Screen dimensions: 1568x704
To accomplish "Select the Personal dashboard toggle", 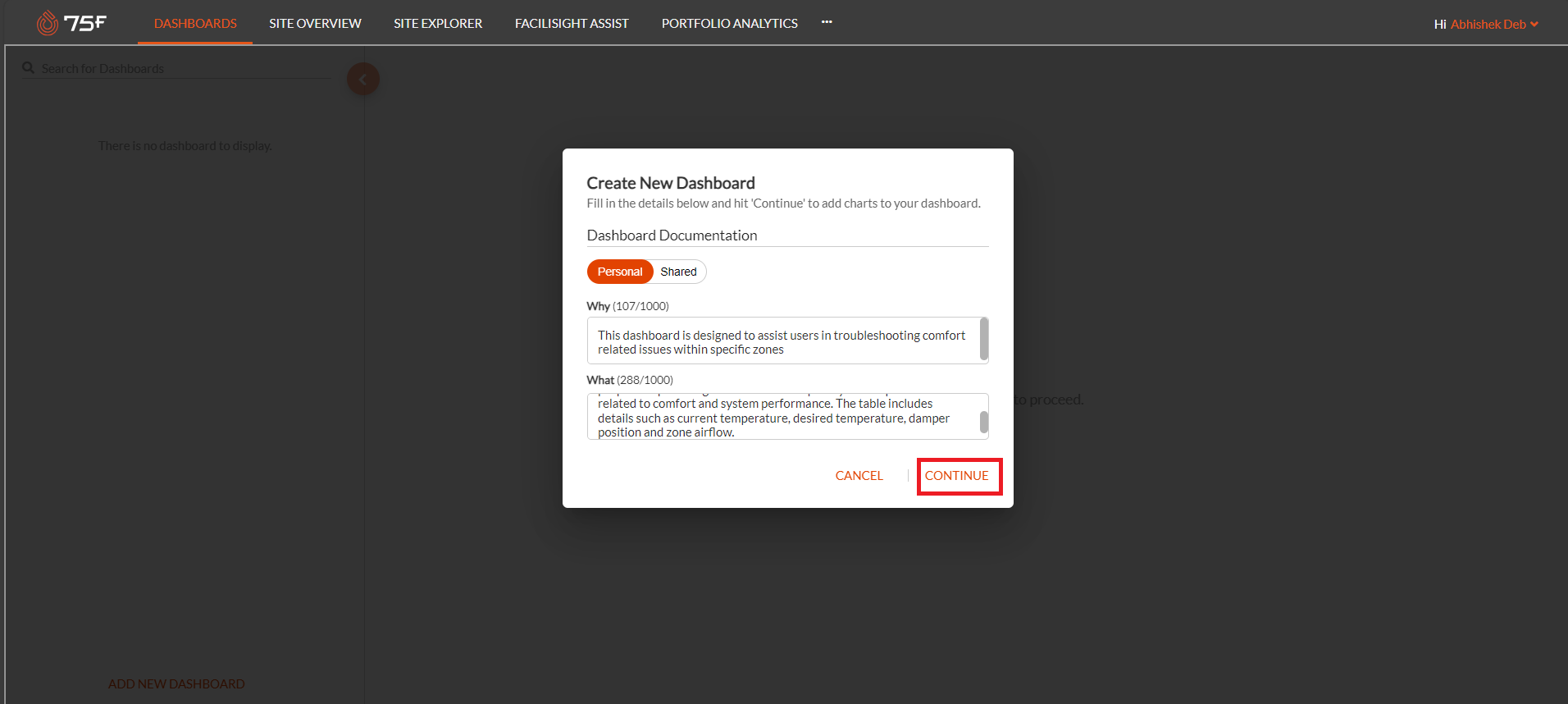I will coord(620,272).
